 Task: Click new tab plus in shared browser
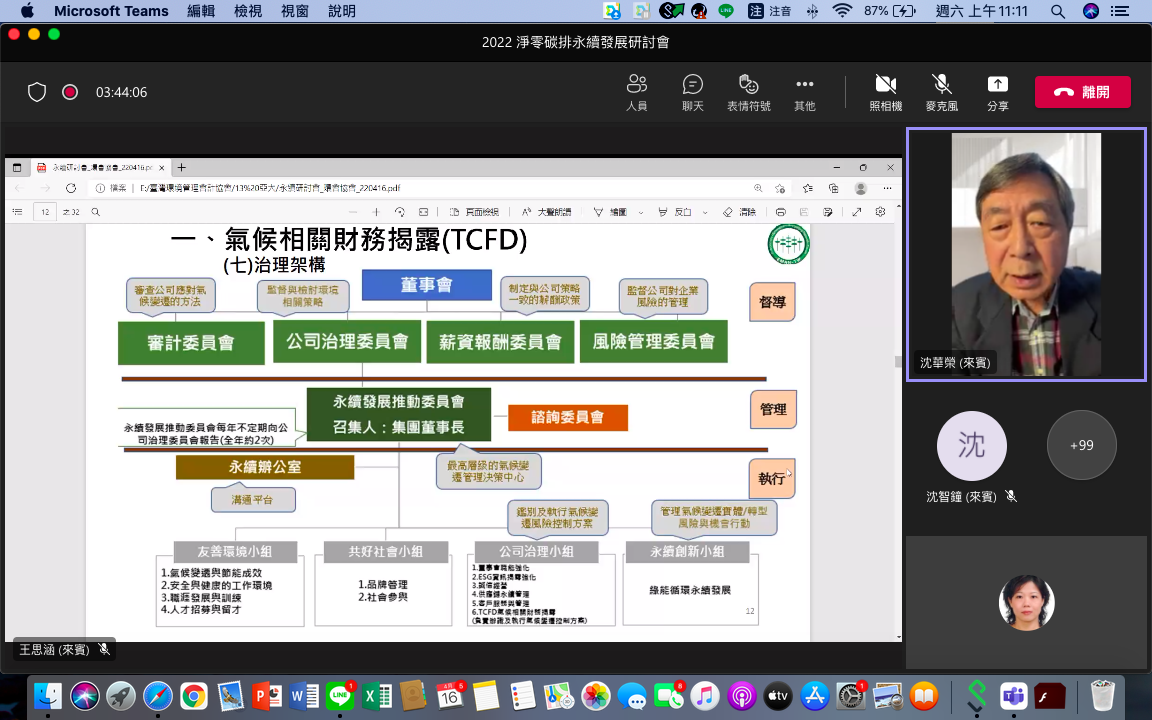[181, 168]
